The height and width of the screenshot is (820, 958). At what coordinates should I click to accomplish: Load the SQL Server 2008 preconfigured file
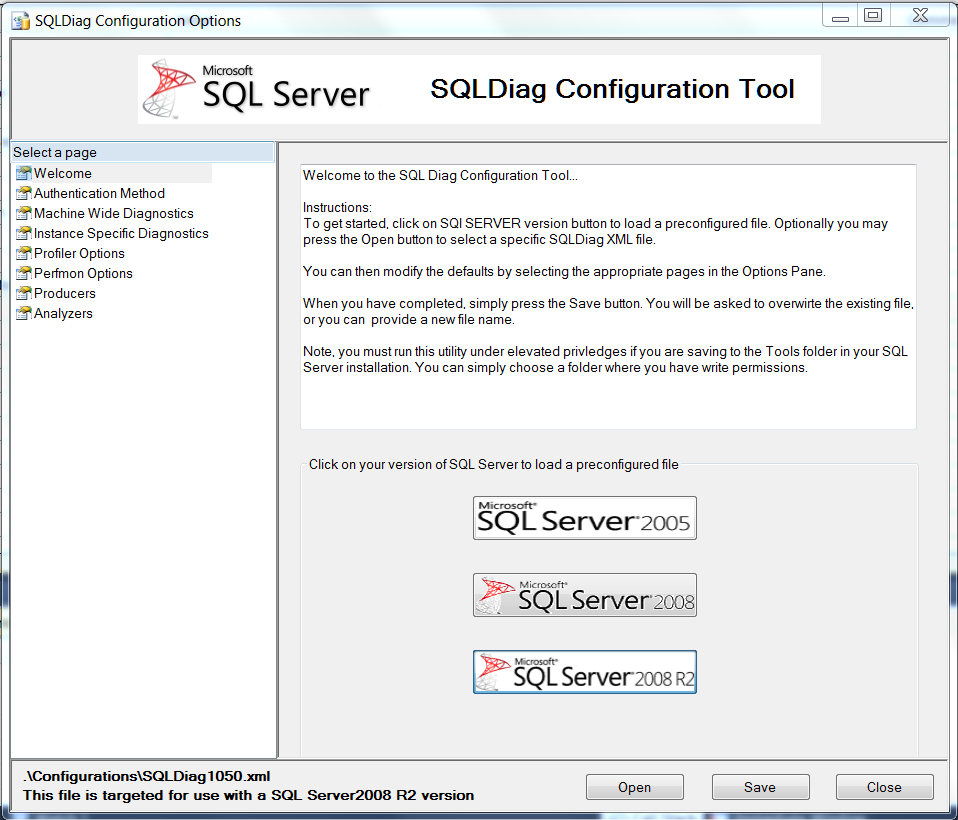584,594
